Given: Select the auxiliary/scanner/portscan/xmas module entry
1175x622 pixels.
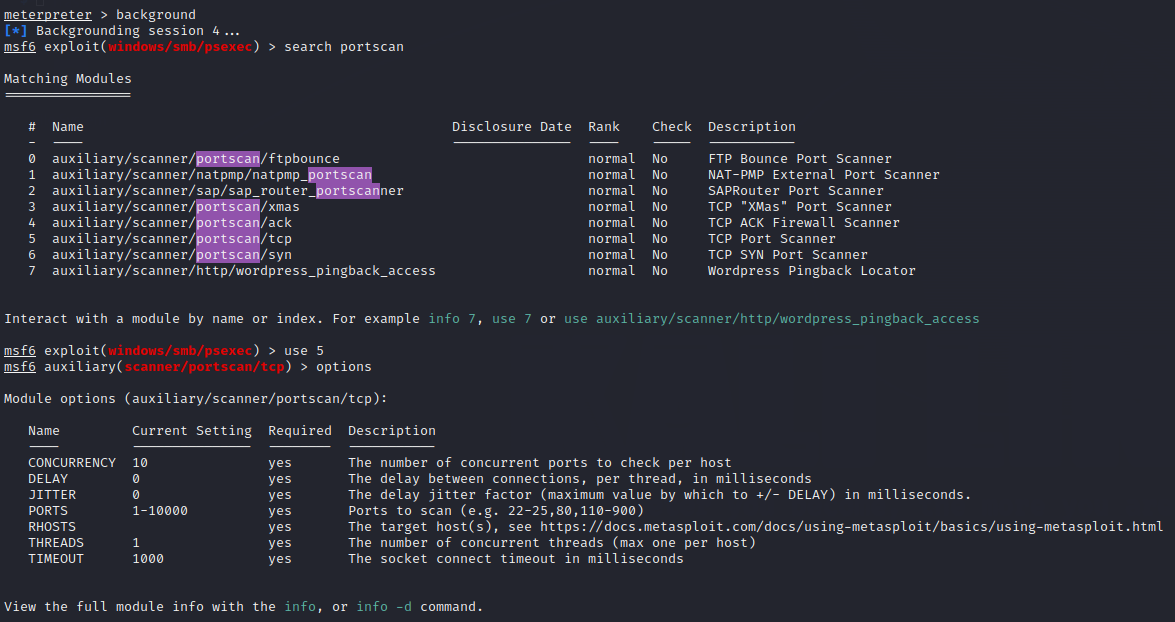Looking at the screenshot, I should (175, 207).
